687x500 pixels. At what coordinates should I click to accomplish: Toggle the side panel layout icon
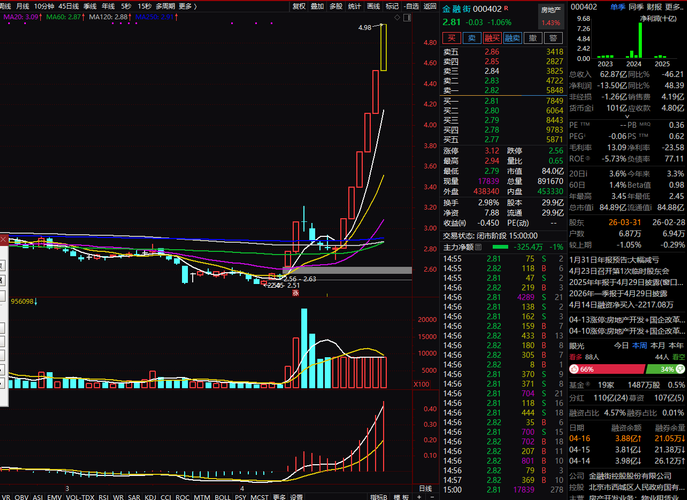[x=407, y=18]
